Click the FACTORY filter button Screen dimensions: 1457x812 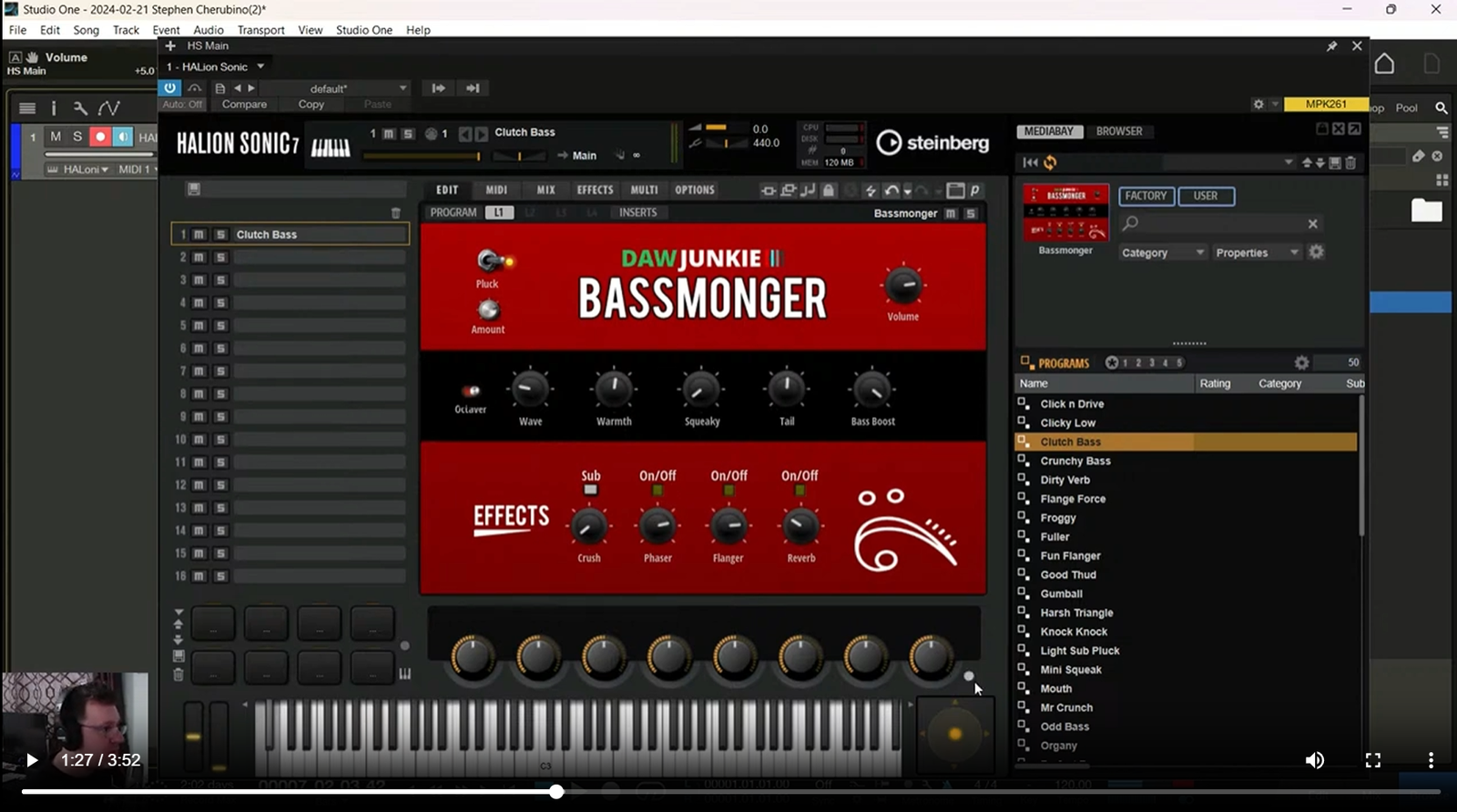click(1146, 196)
